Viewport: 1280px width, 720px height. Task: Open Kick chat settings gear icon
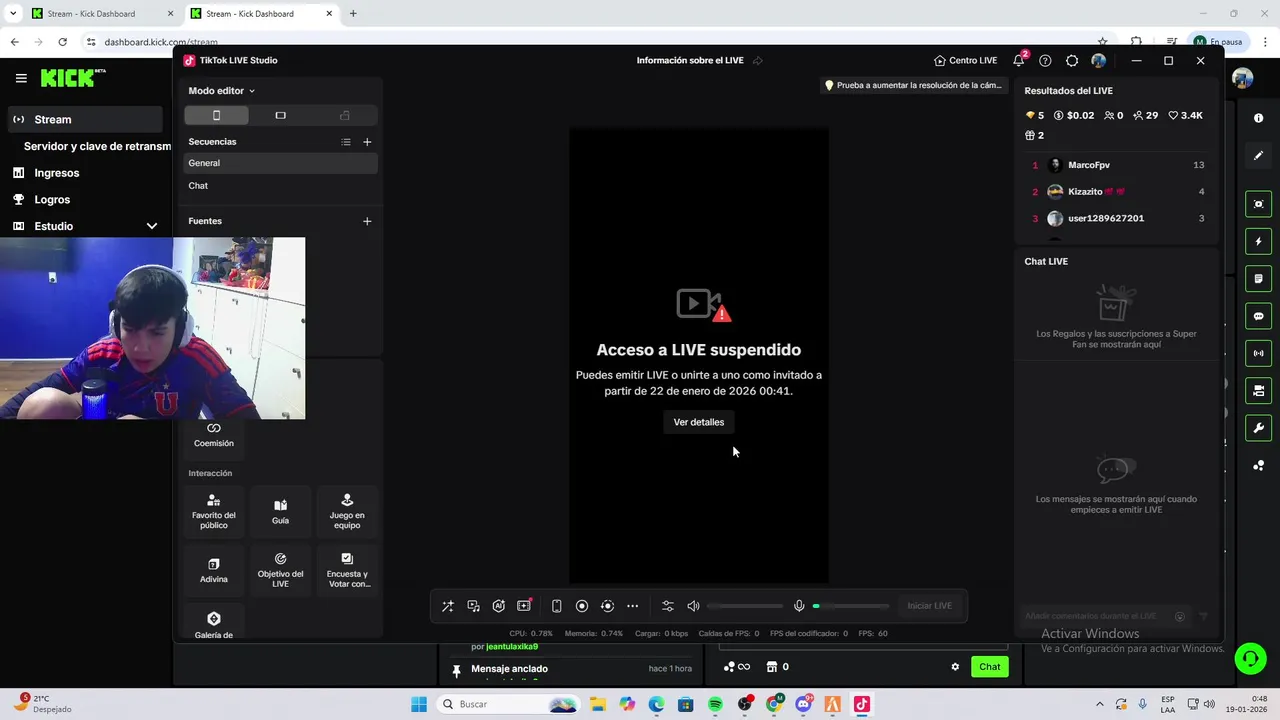pyautogui.click(x=955, y=667)
